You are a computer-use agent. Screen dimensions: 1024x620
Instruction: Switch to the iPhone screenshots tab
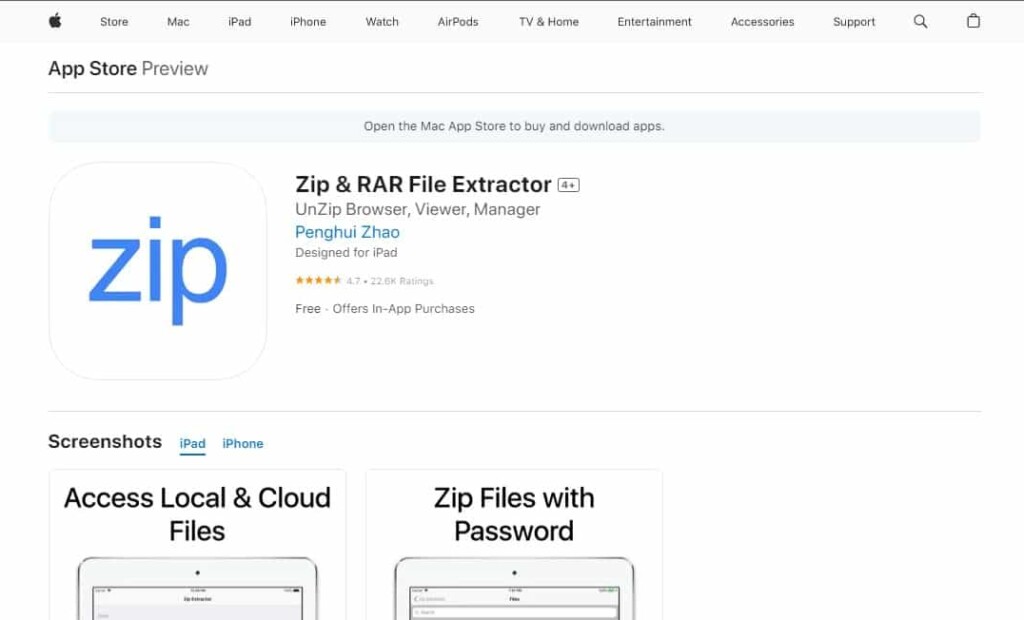pos(242,443)
